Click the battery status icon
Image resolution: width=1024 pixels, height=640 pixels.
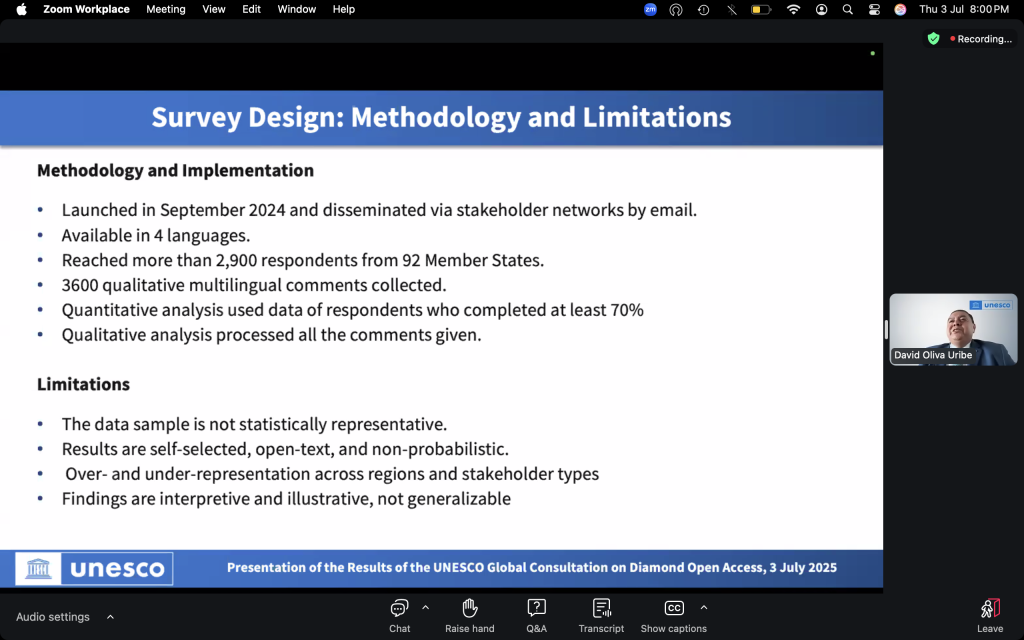760,9
